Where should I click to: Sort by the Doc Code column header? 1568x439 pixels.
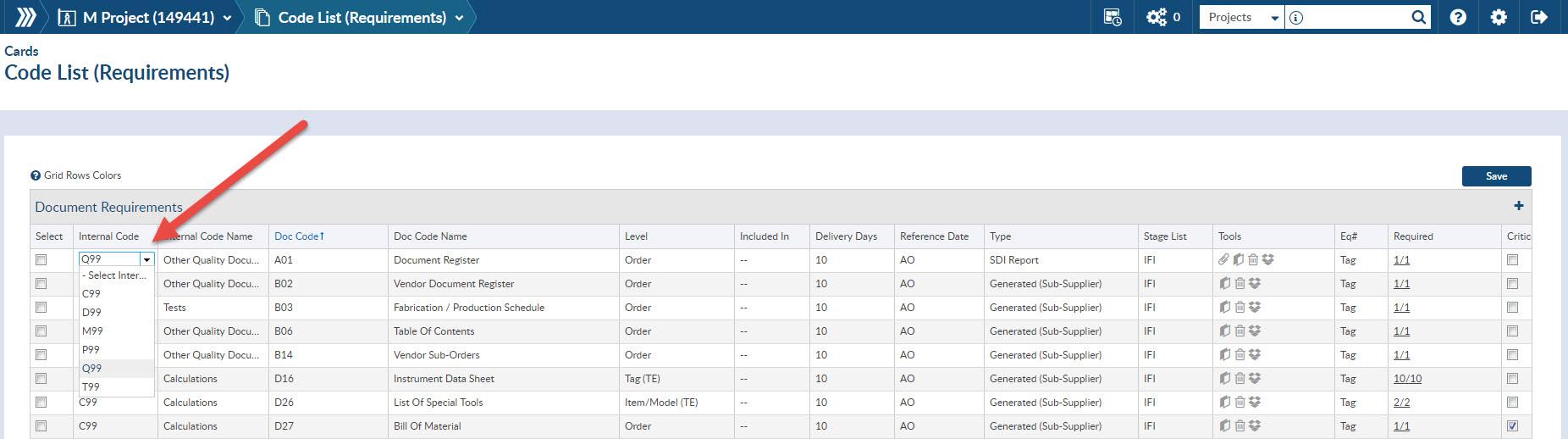(x=300, y=236)
